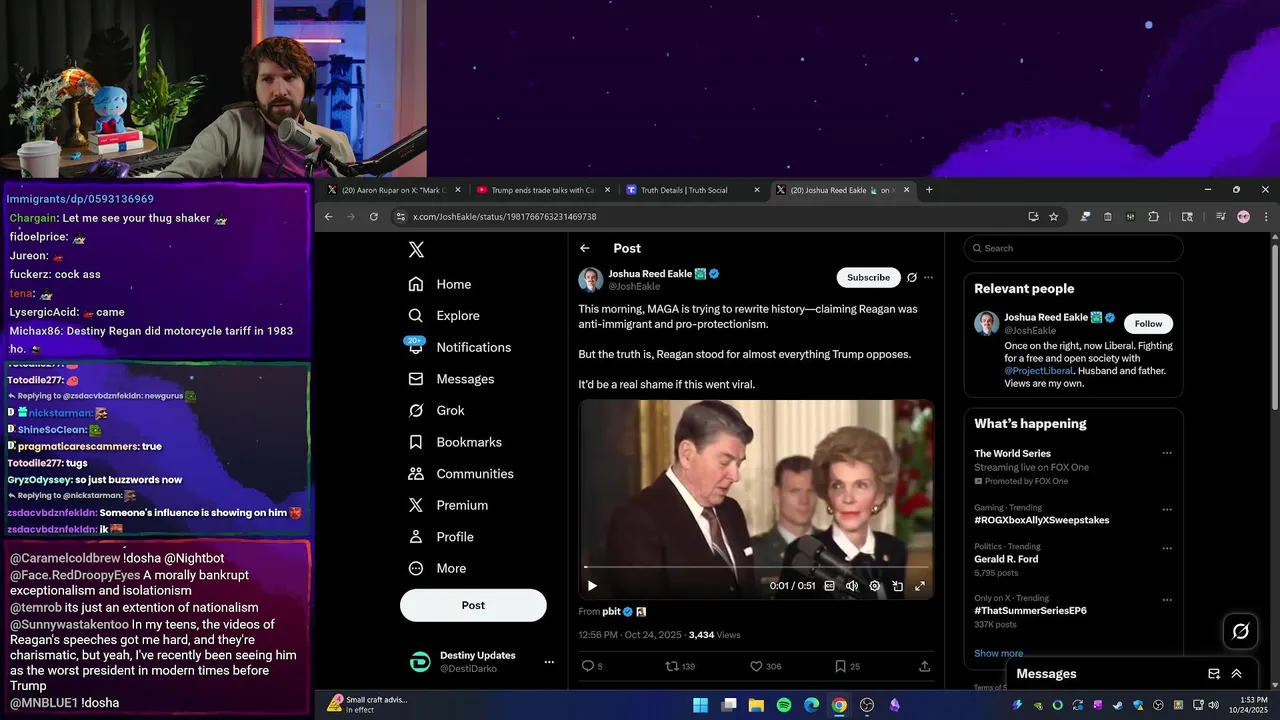
Task: Open Chrome media controls icon
Action: pyautogui.click(x=1220, y=216)
